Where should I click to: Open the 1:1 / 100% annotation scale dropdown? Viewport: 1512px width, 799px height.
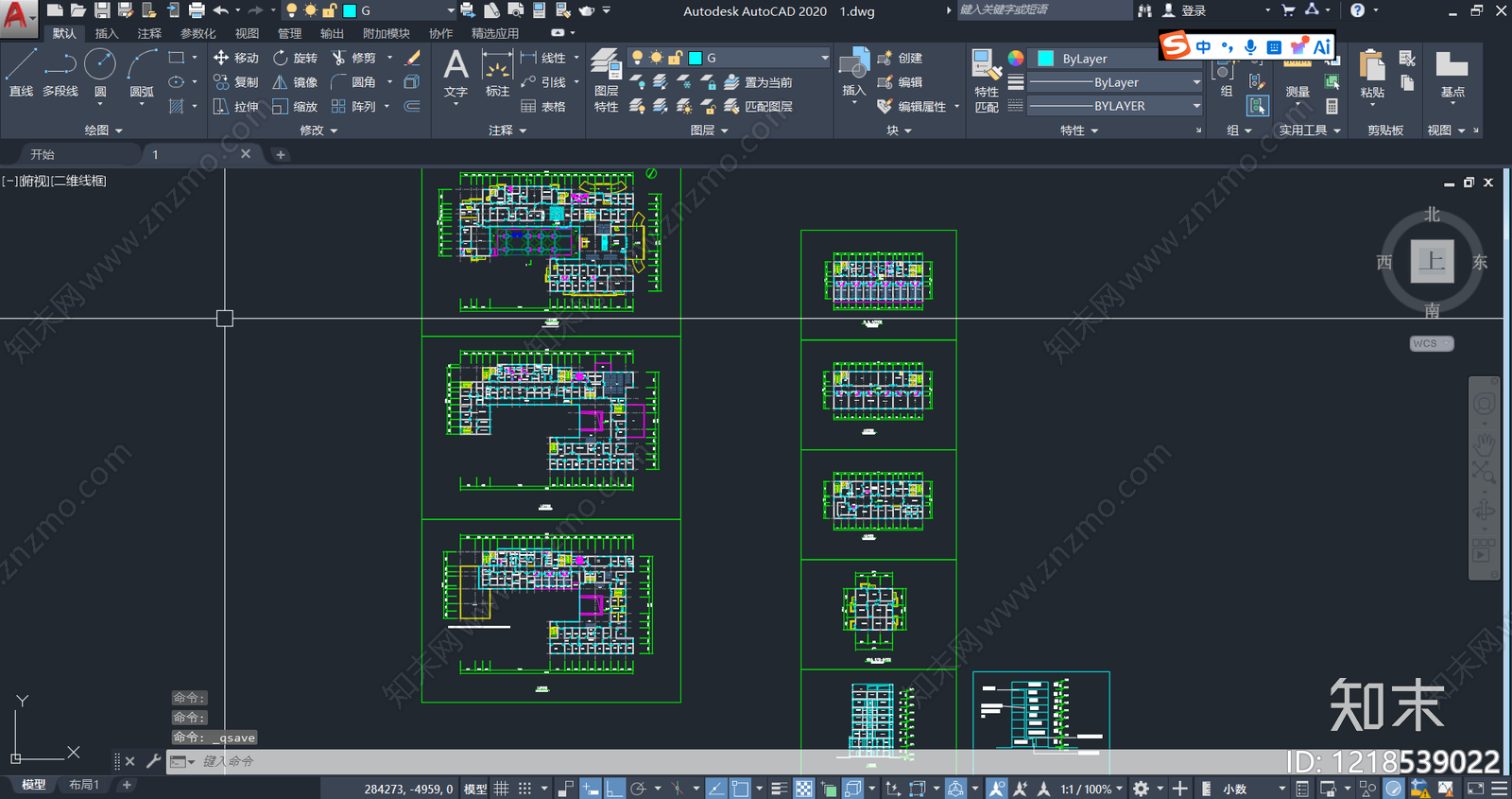(x=1091, y=789)
